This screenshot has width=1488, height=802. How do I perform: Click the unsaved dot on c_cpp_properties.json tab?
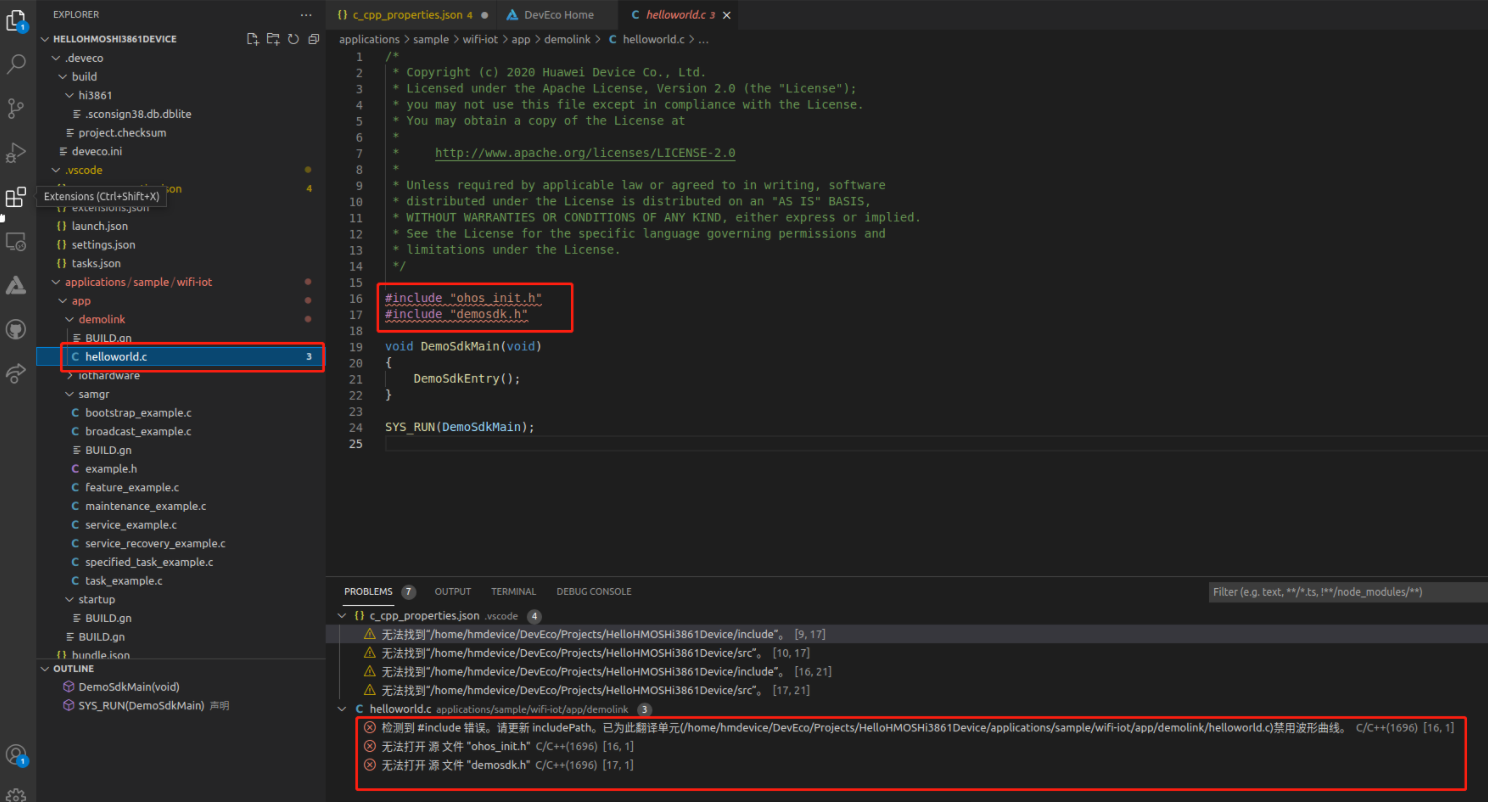click(485, 15)
